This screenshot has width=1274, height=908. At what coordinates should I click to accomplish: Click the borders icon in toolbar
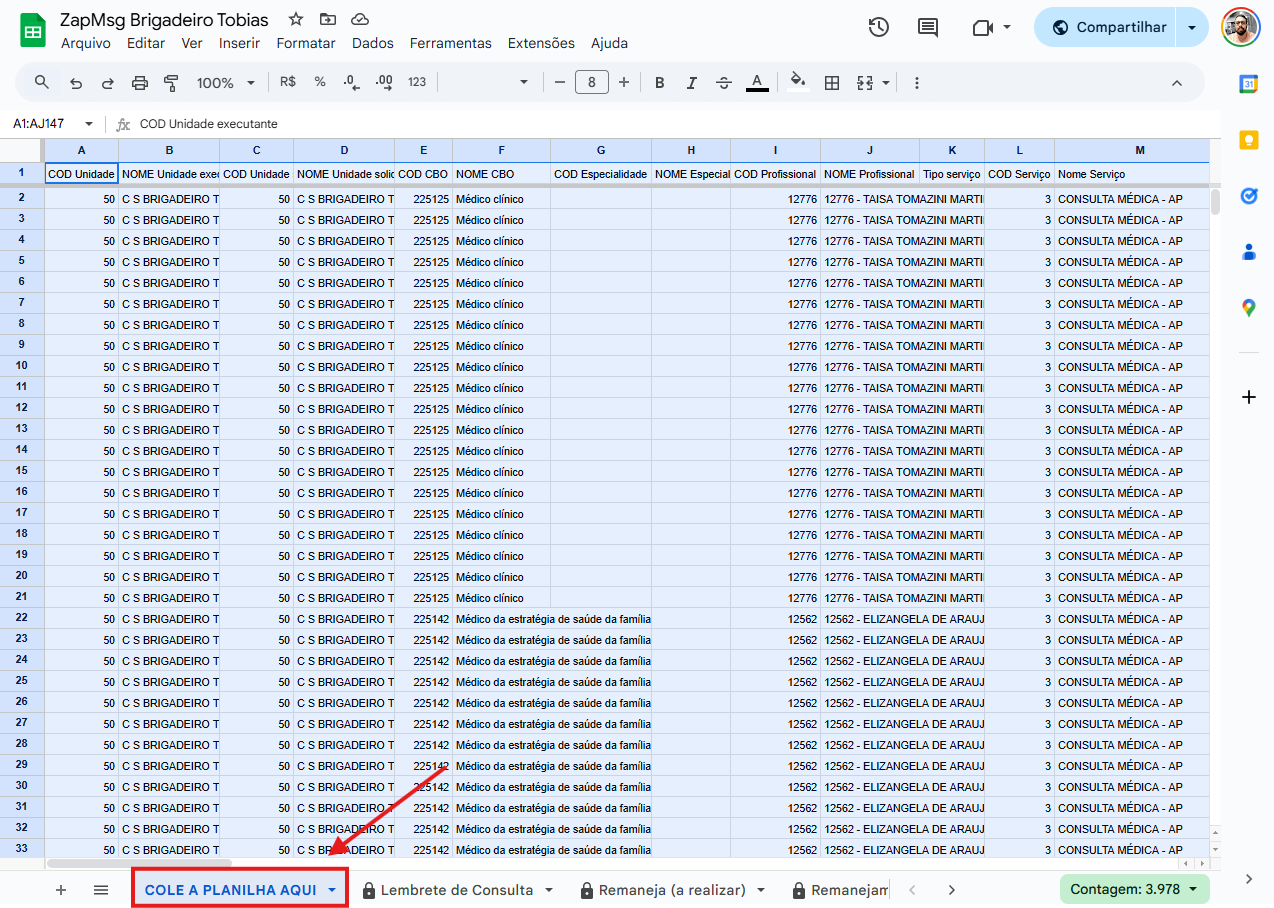[831, 83]
